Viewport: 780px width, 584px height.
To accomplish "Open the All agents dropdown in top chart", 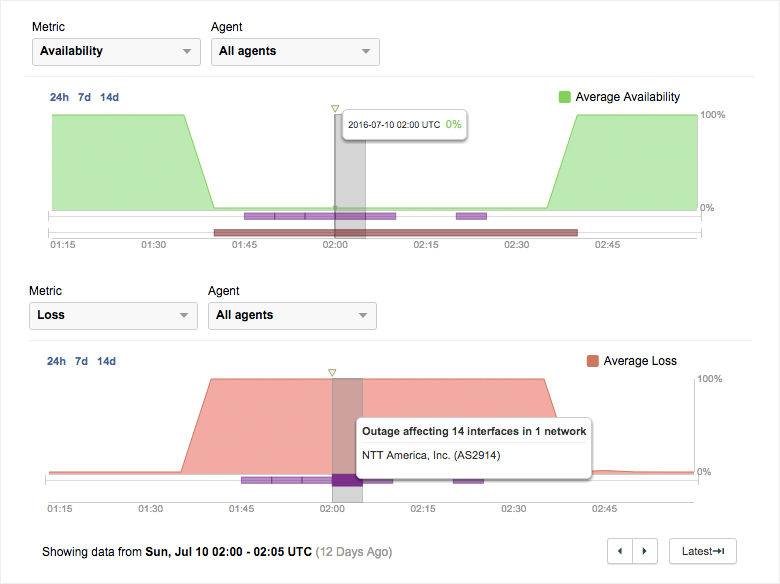I will (x=295, y=51).
